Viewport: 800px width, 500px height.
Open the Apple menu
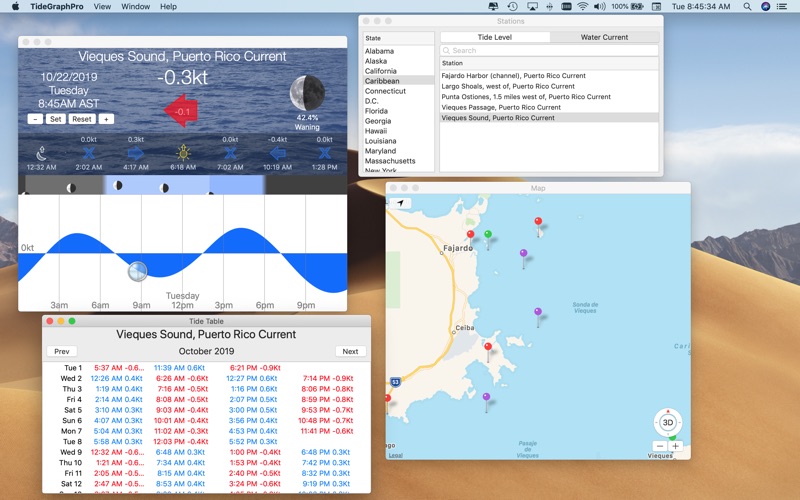[15, 7]
